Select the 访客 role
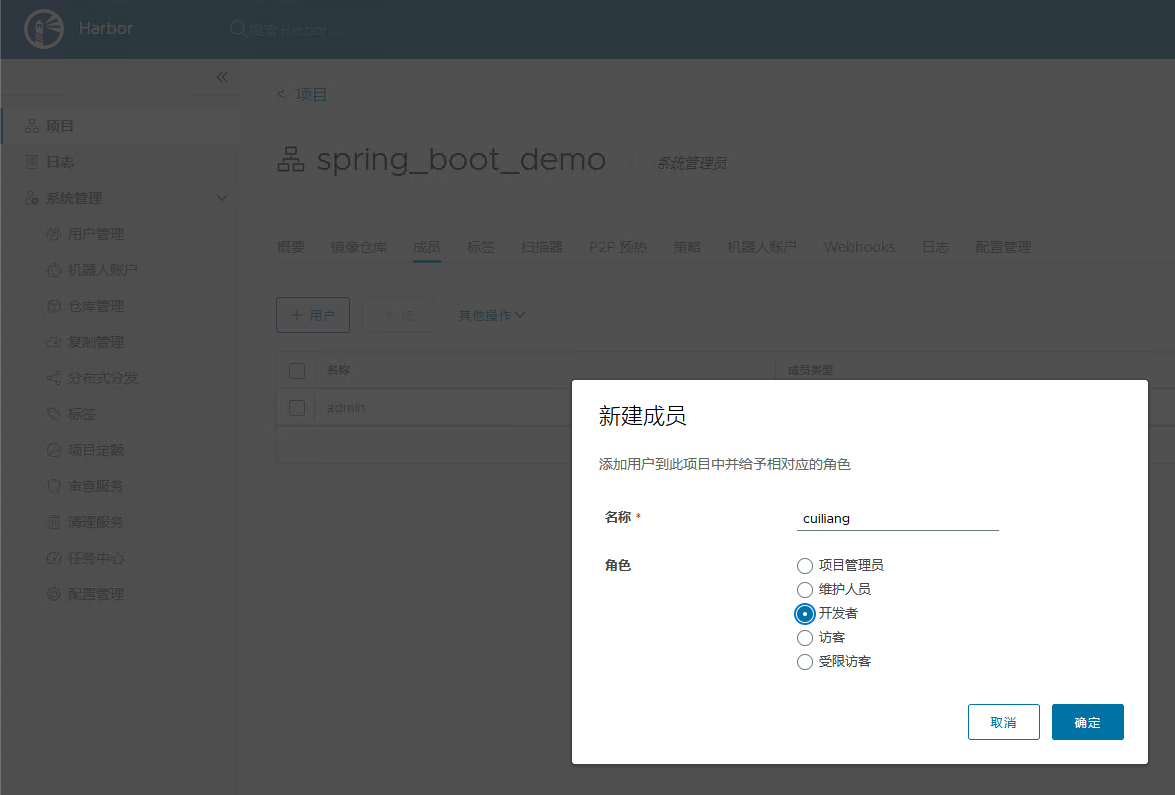Viewport: 1175px width, 795px height. (x=805, y=638)
